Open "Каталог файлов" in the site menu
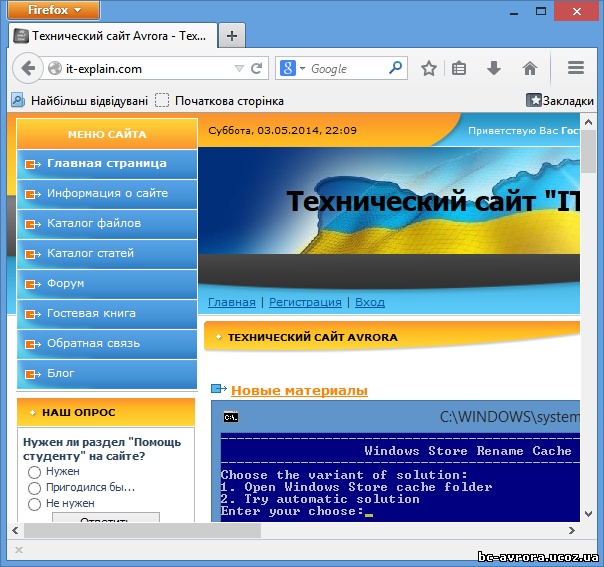This screenshot has width=604, height=567. (94, 223)
